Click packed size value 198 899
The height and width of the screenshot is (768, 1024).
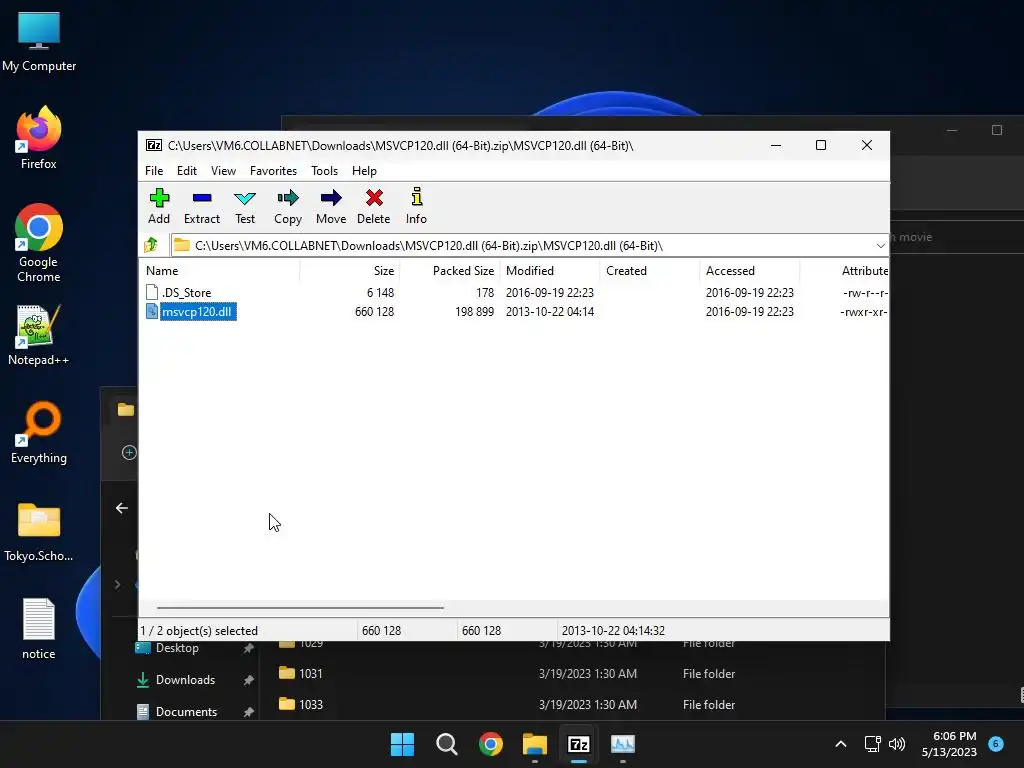[475, 312]
